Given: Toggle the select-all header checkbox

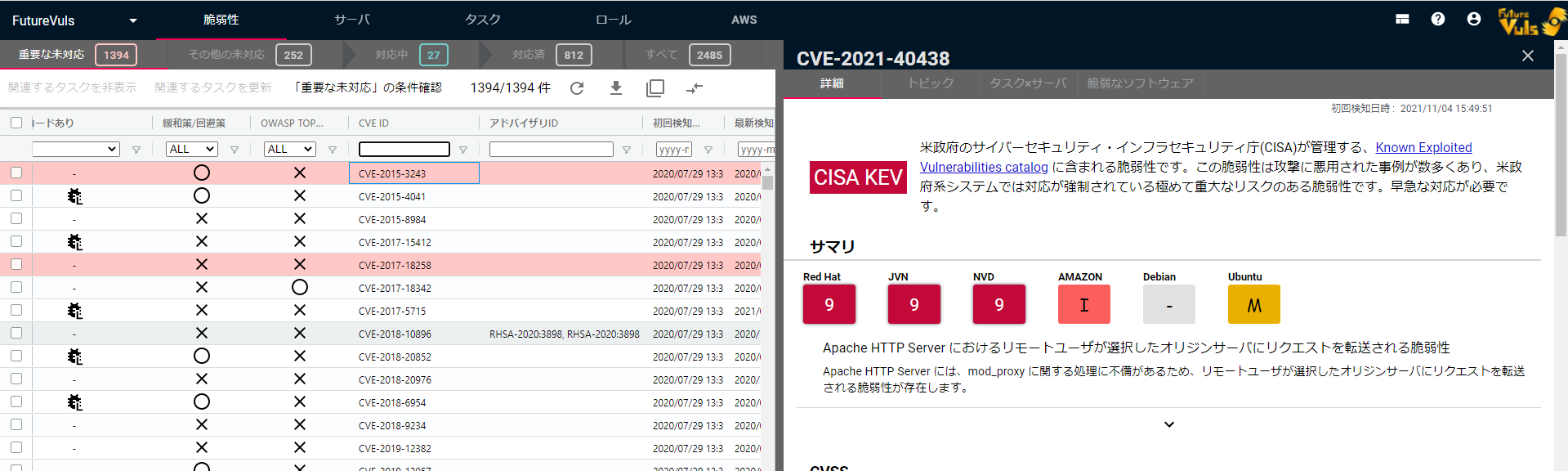Looking at the screenshot, I should [16, 123].
